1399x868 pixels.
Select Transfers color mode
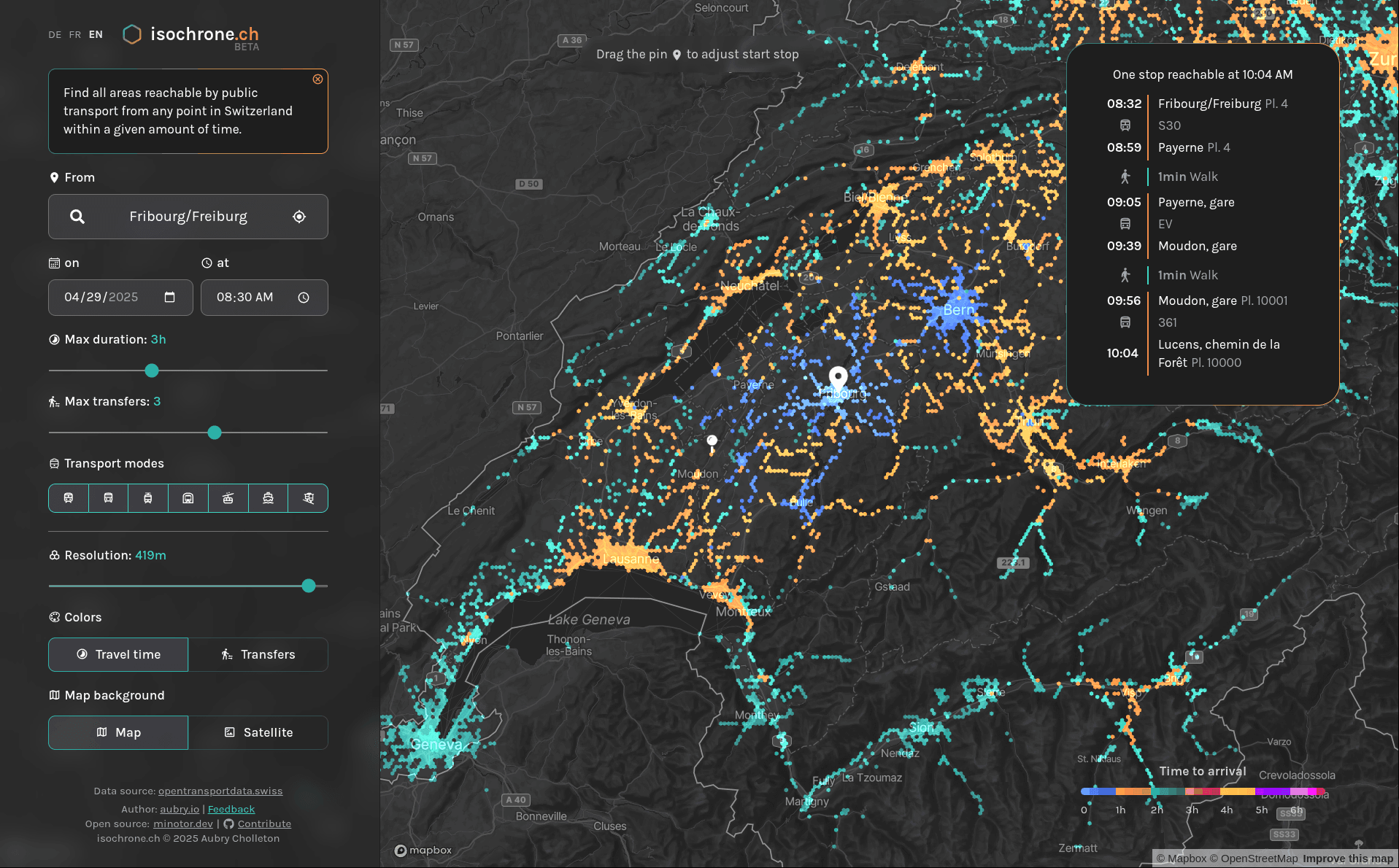click(258, 654)
